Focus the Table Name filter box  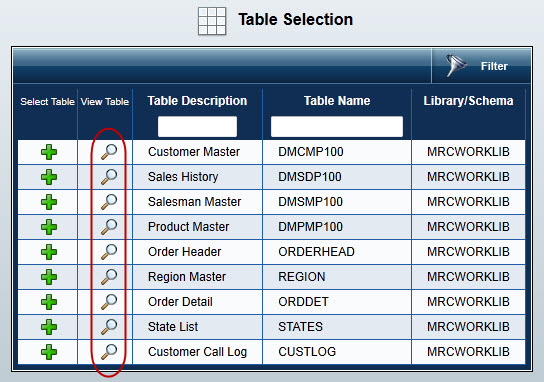337,127
